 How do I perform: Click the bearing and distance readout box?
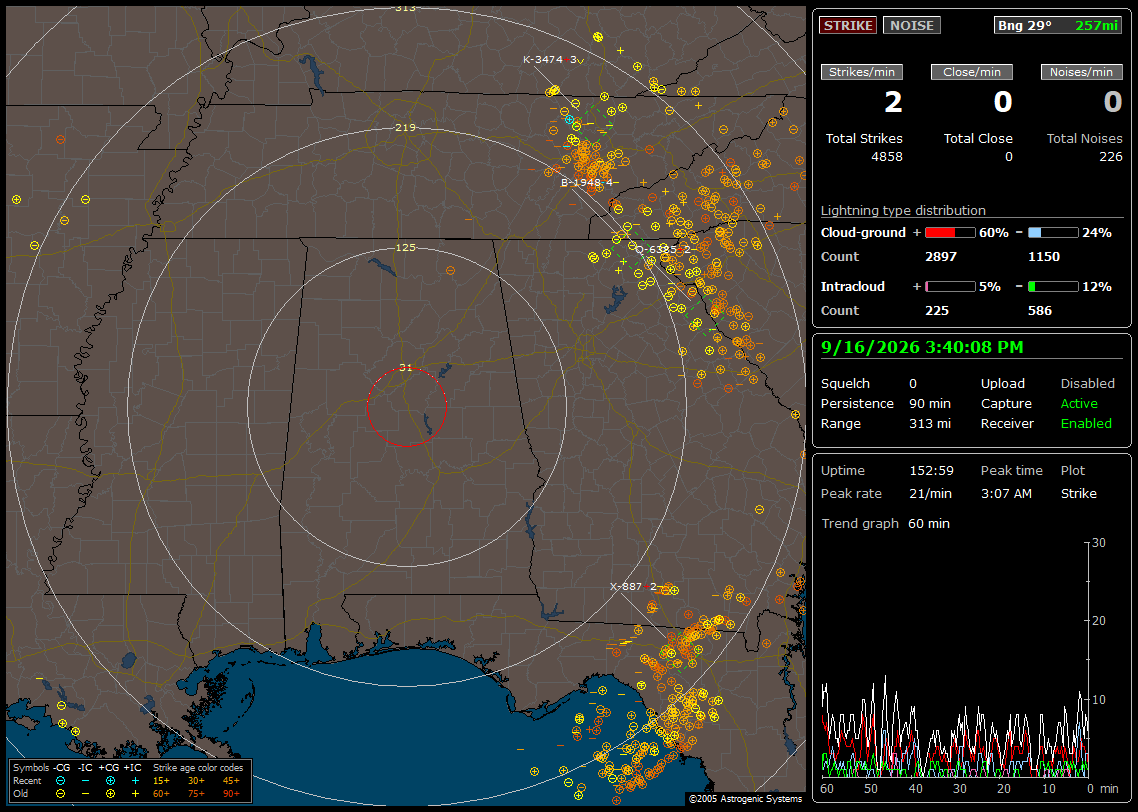point(1057,25)
